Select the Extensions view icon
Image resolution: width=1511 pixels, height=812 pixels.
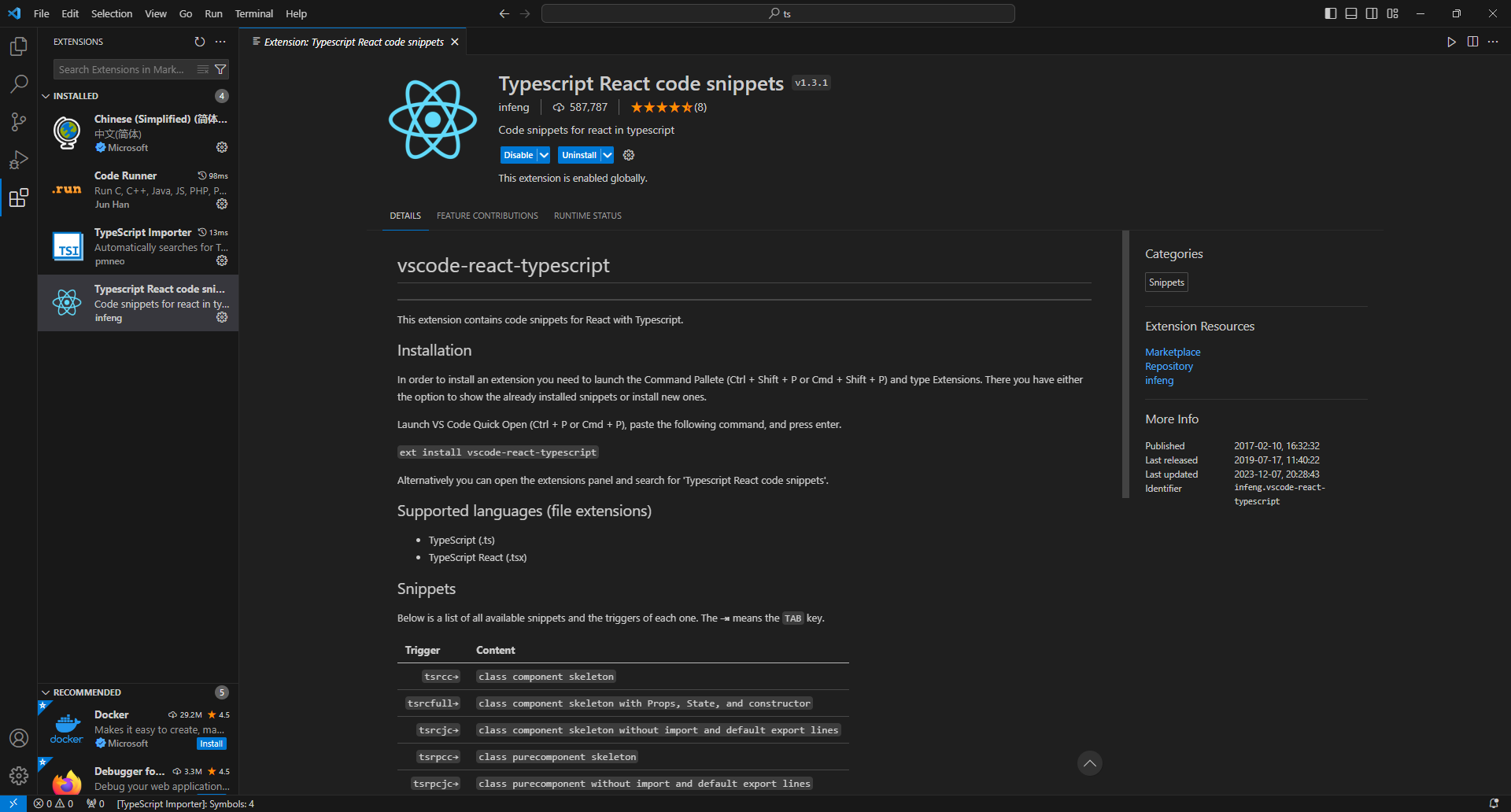[19, 197]
